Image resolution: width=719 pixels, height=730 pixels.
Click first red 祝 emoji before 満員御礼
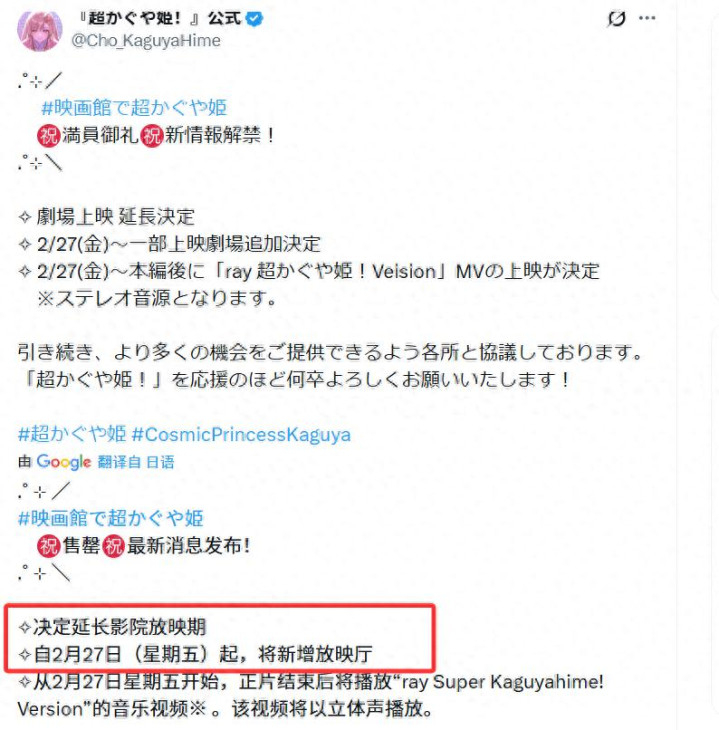point(48,135)
